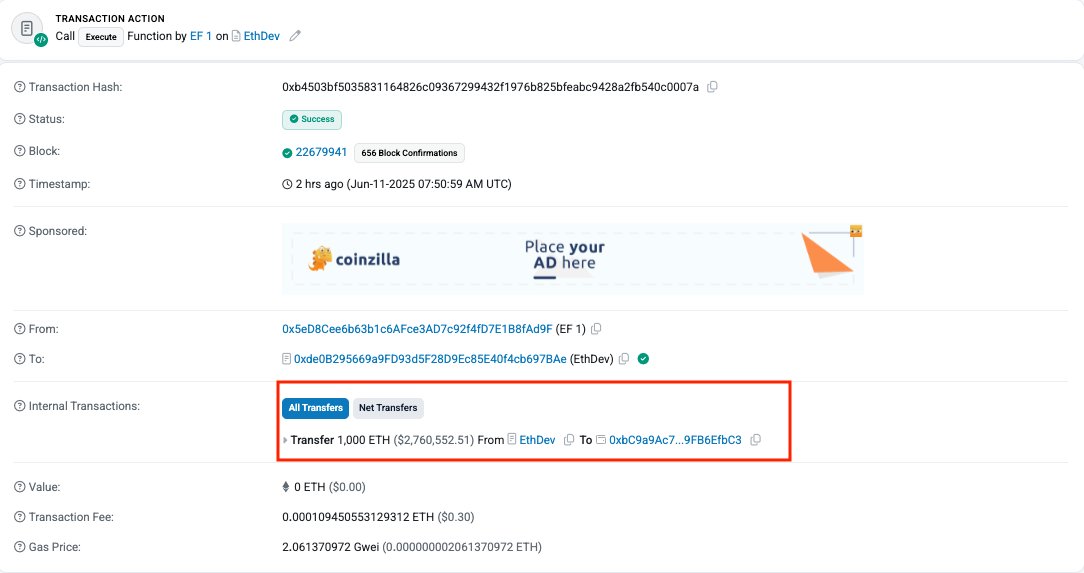Copy the transaction hash

712,87
